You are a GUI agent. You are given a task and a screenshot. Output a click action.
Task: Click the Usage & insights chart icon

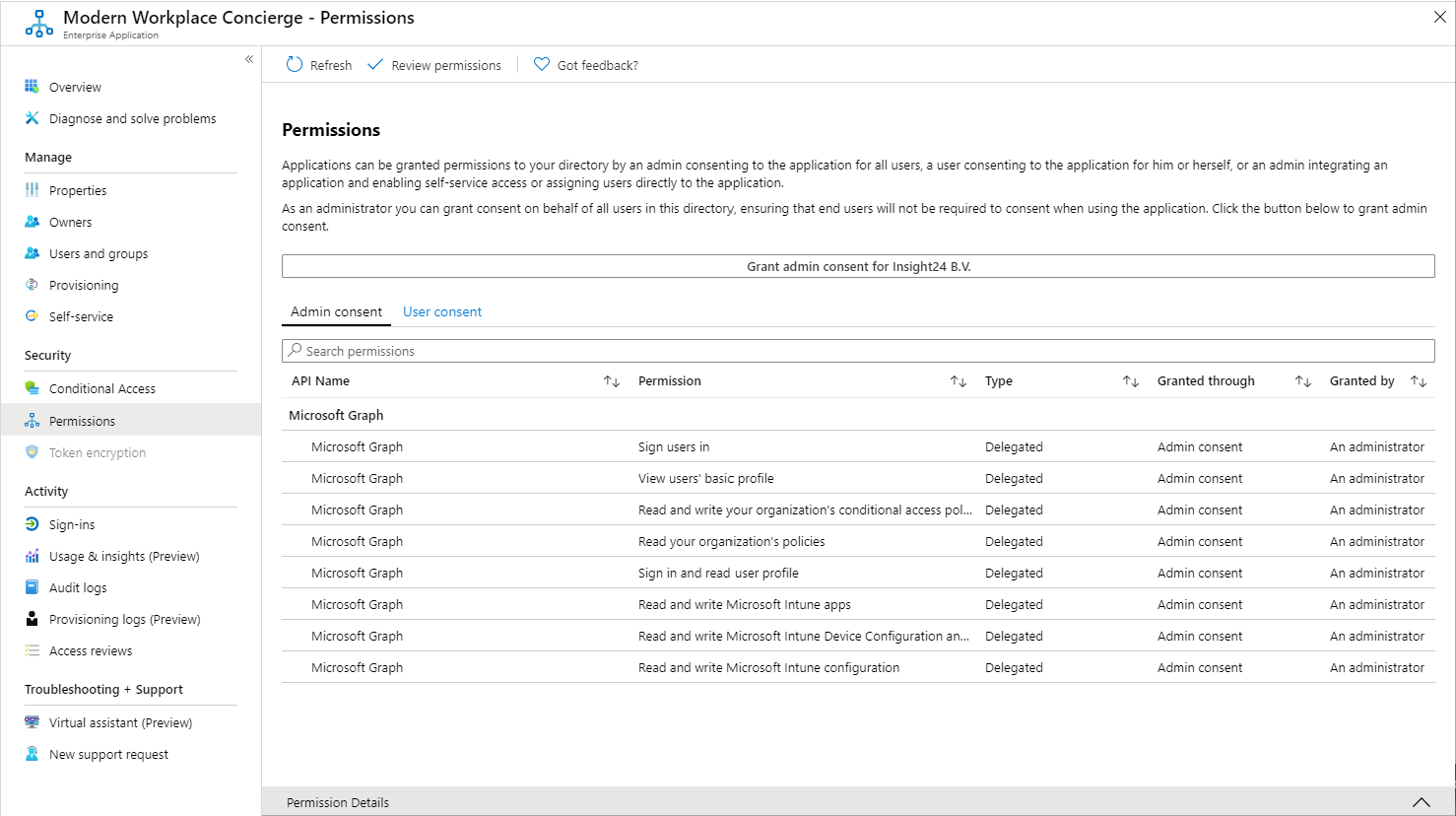(32, 556)
